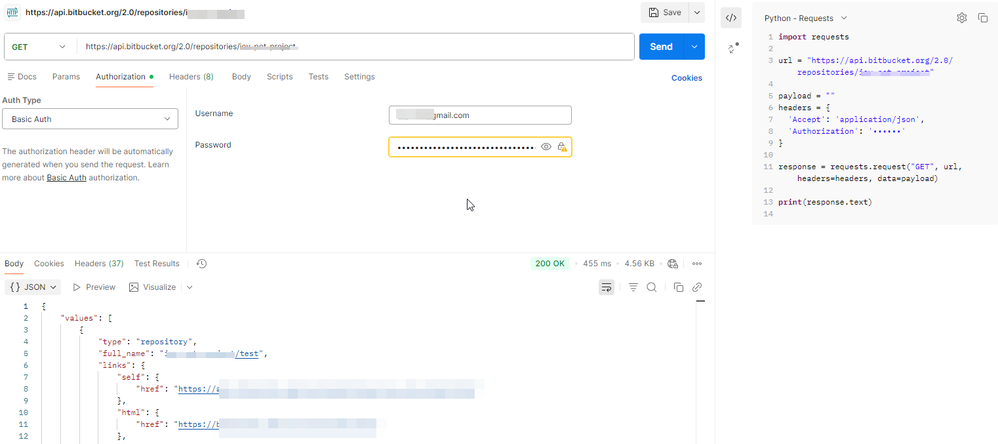Viewport: 998px width, 444px height.
Task: Select the Authorization tab
Action: point(124,76)
